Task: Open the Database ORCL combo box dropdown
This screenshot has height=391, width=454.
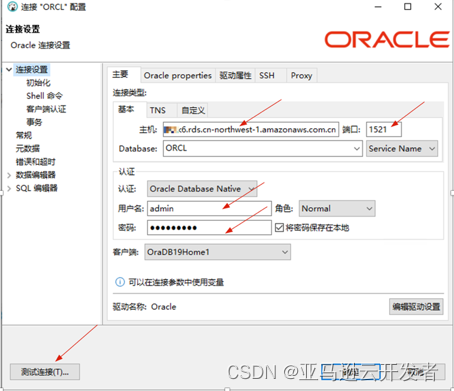Action: point(357,148)
